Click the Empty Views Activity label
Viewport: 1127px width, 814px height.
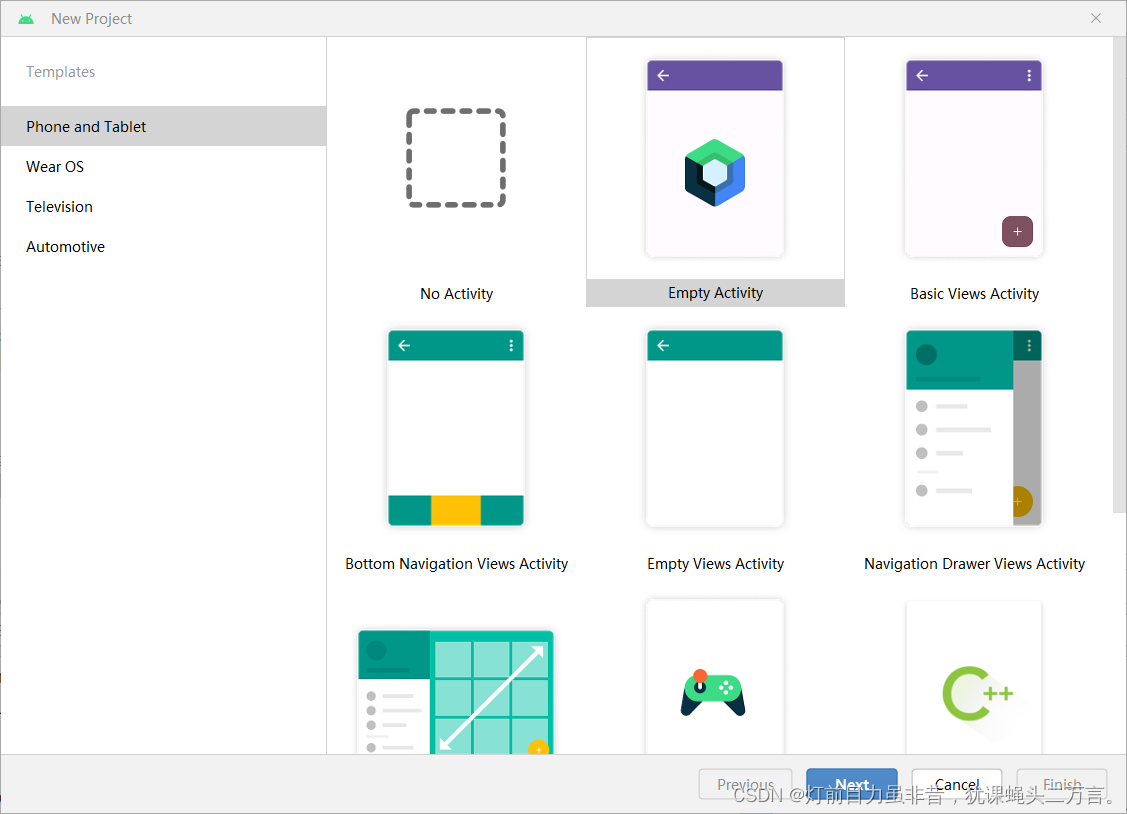pos(715,564)
